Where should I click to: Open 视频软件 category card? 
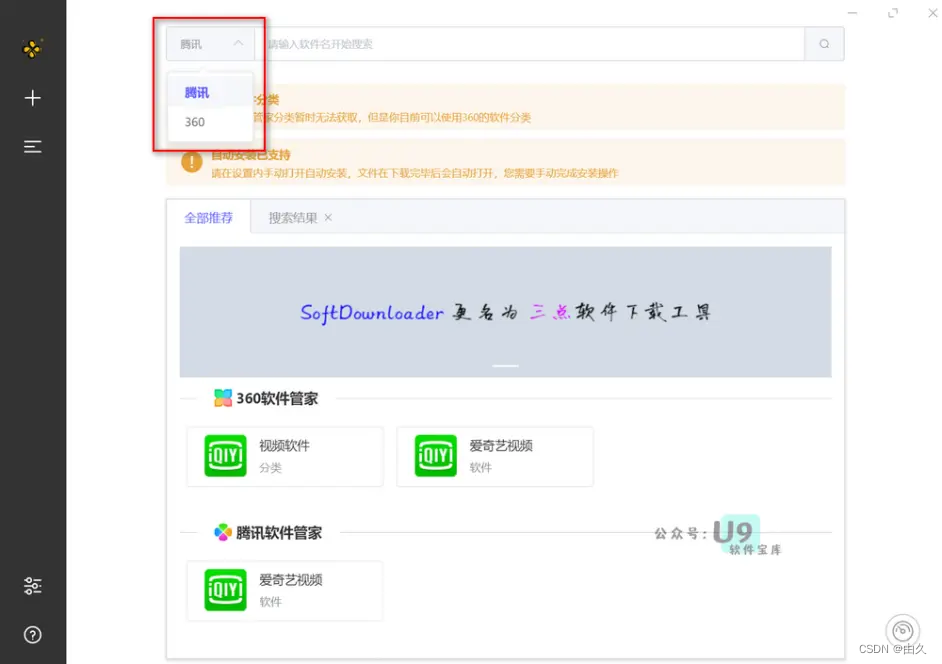285,457
